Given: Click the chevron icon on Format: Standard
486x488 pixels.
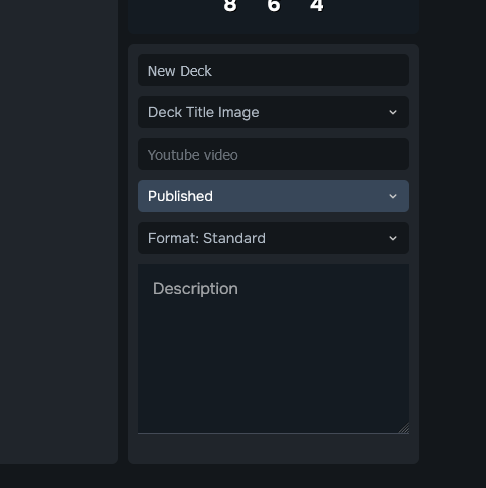Looking at the screenshot, I should point(393,238).
